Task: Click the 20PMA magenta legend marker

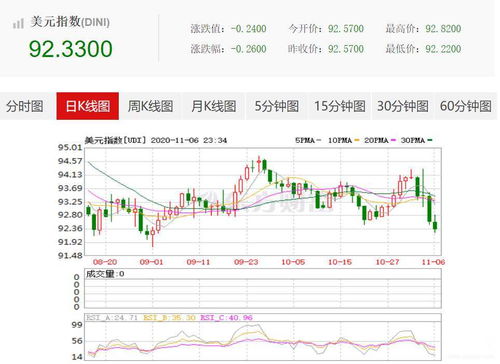Action: pyautogui.click(x=393, y=140)
